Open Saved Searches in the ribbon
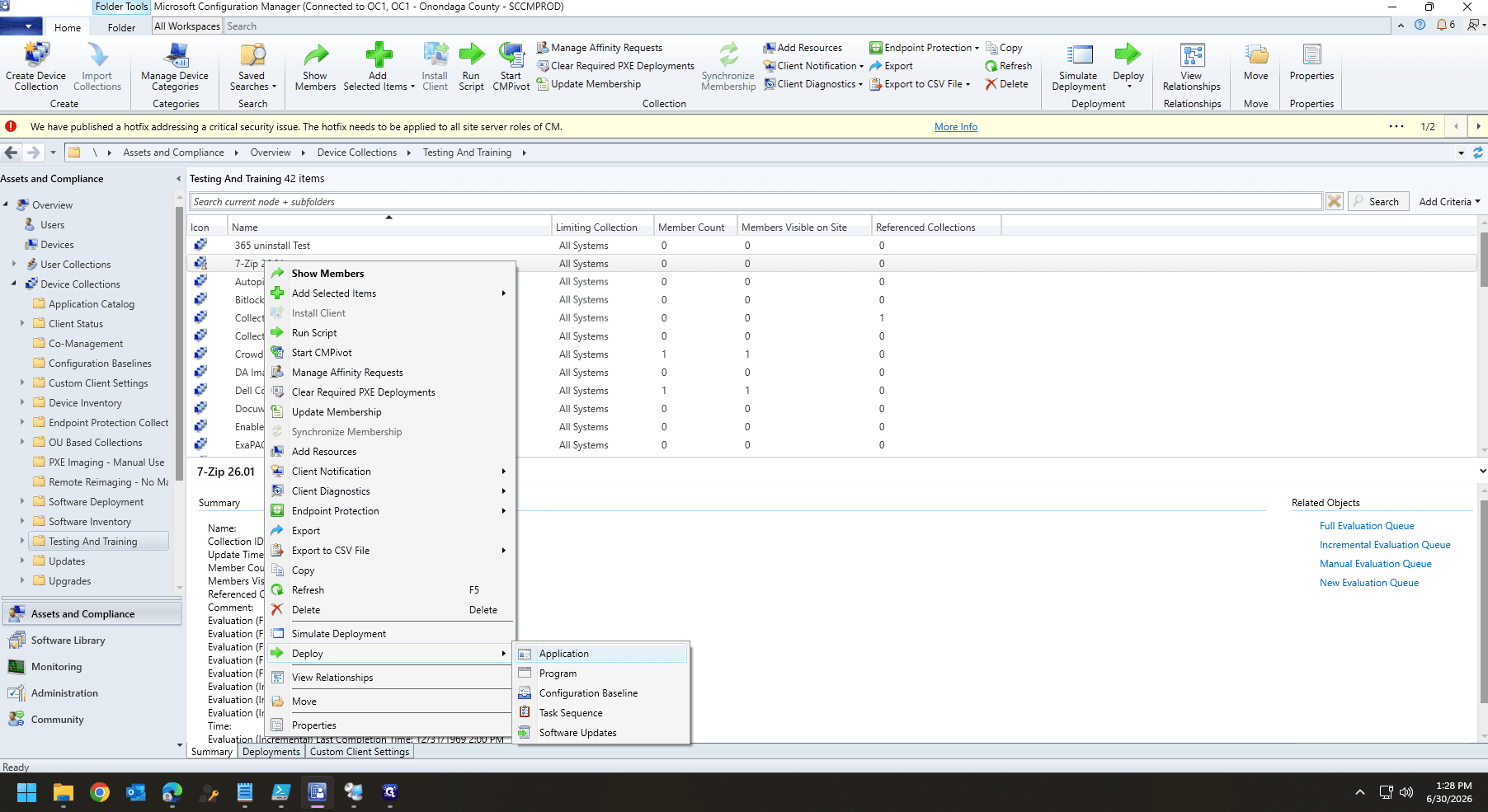Image resolution: width=1488 pixels, height=812 pixels. pos(252,66)
